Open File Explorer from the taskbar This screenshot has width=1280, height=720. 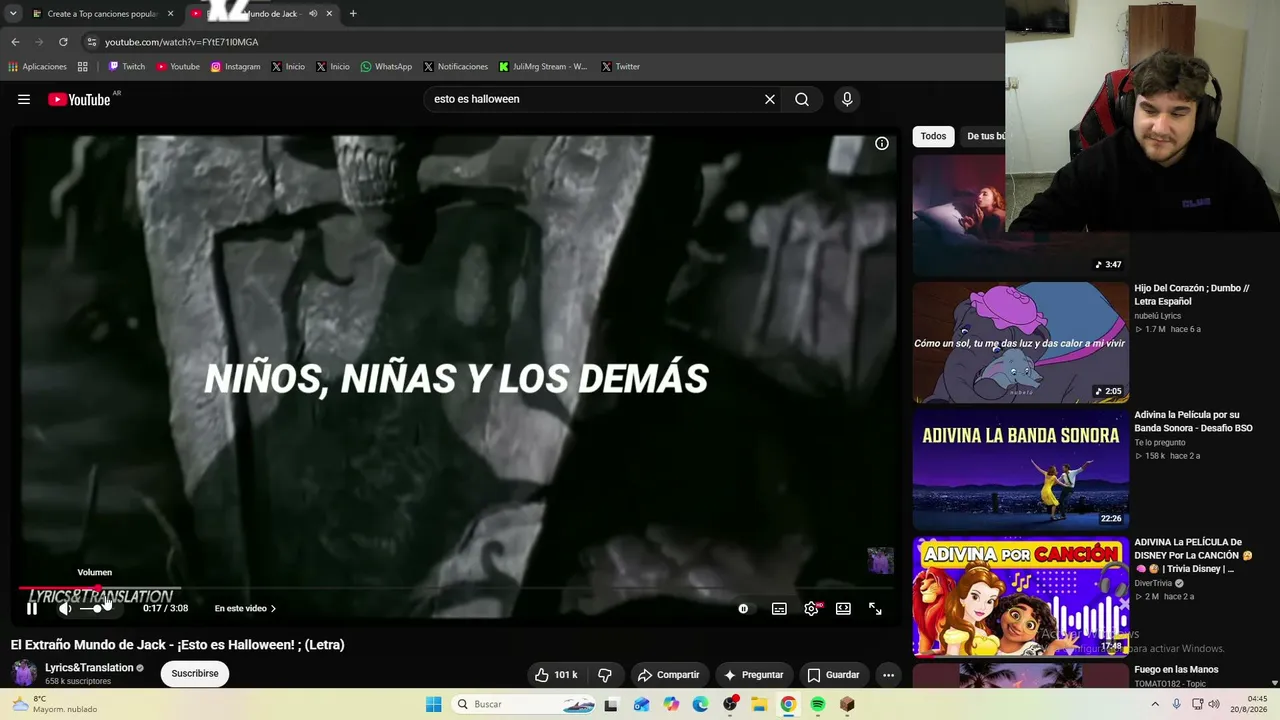759,704
